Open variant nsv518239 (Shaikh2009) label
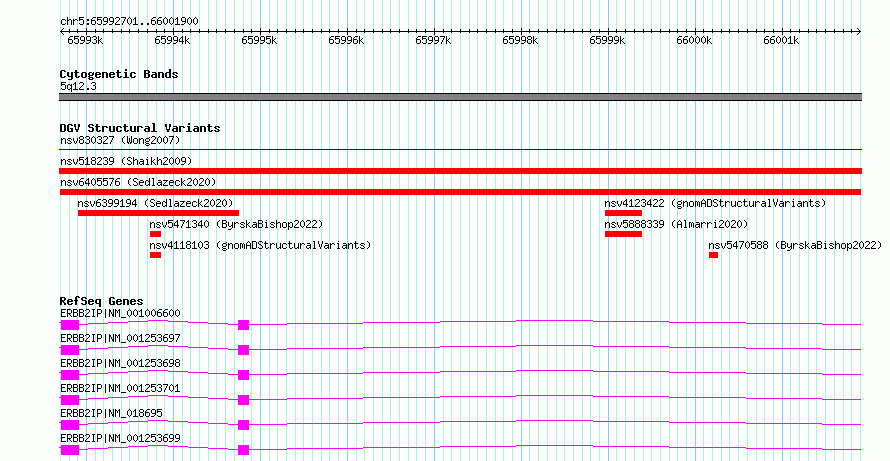The width and height of the screenshot is (890, 461). pos(126,161)
